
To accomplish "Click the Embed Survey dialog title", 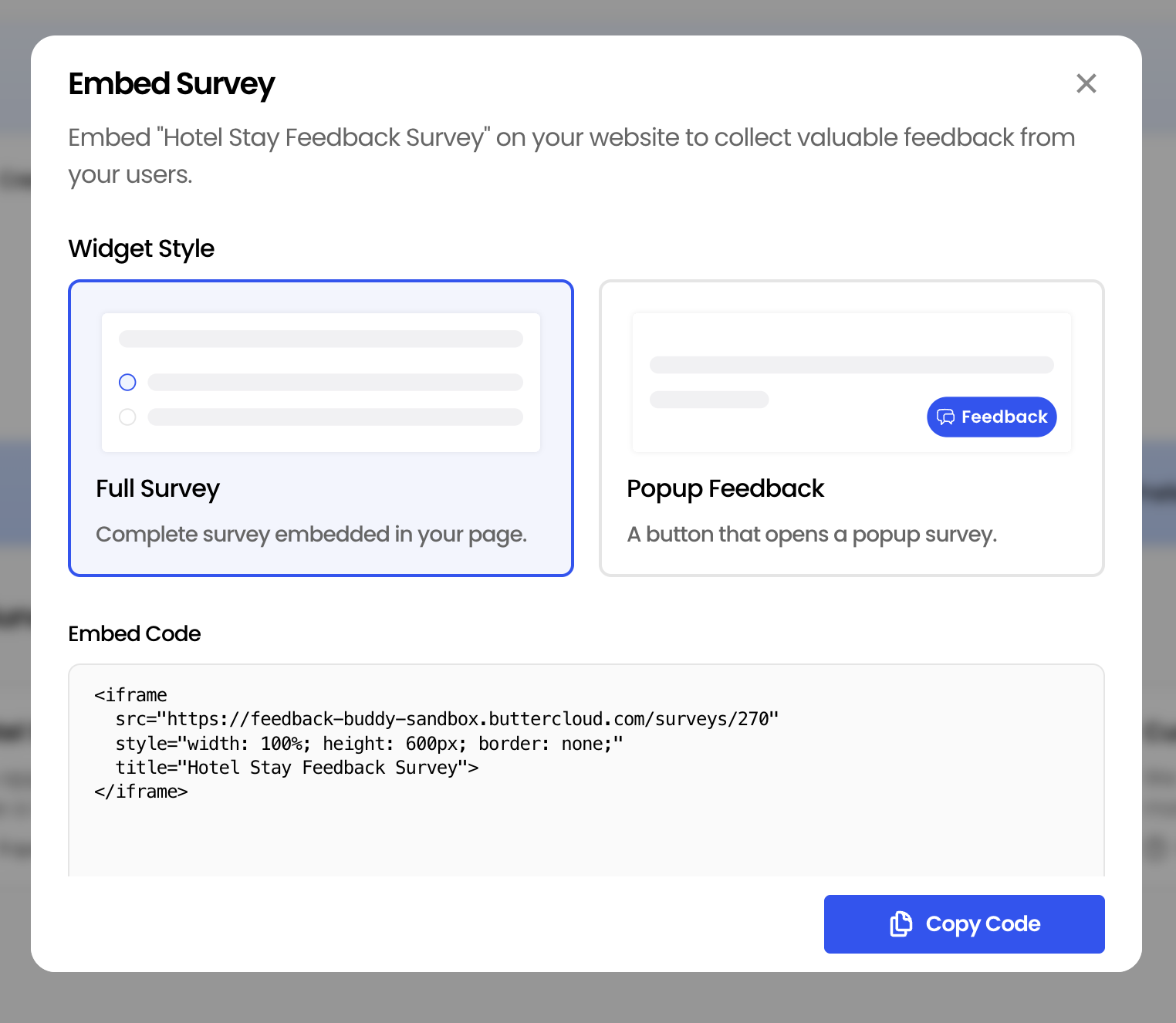I will 171,84.
